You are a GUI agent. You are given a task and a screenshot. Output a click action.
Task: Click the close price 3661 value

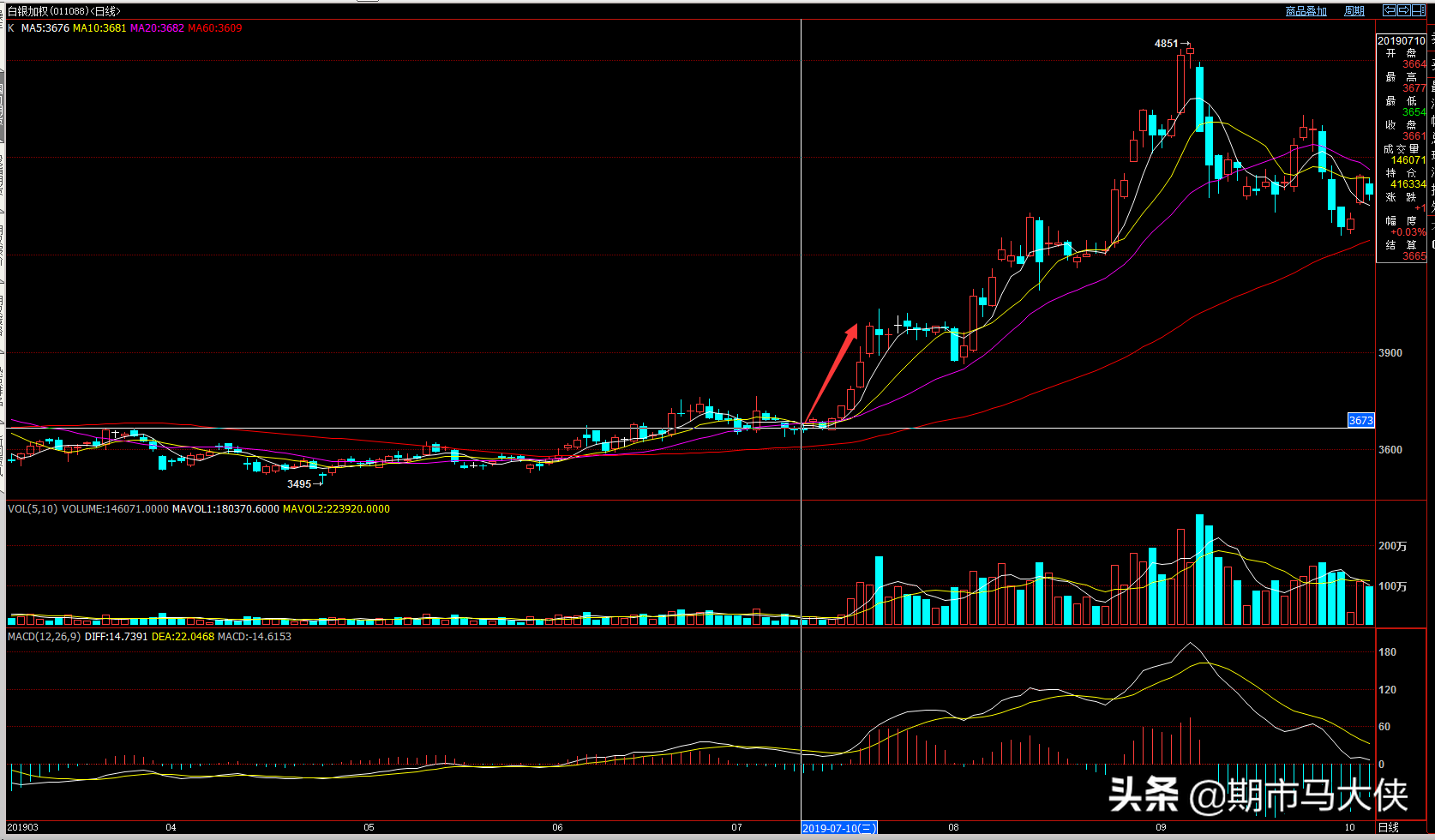pyautogui.click(x=1414, y=136)
